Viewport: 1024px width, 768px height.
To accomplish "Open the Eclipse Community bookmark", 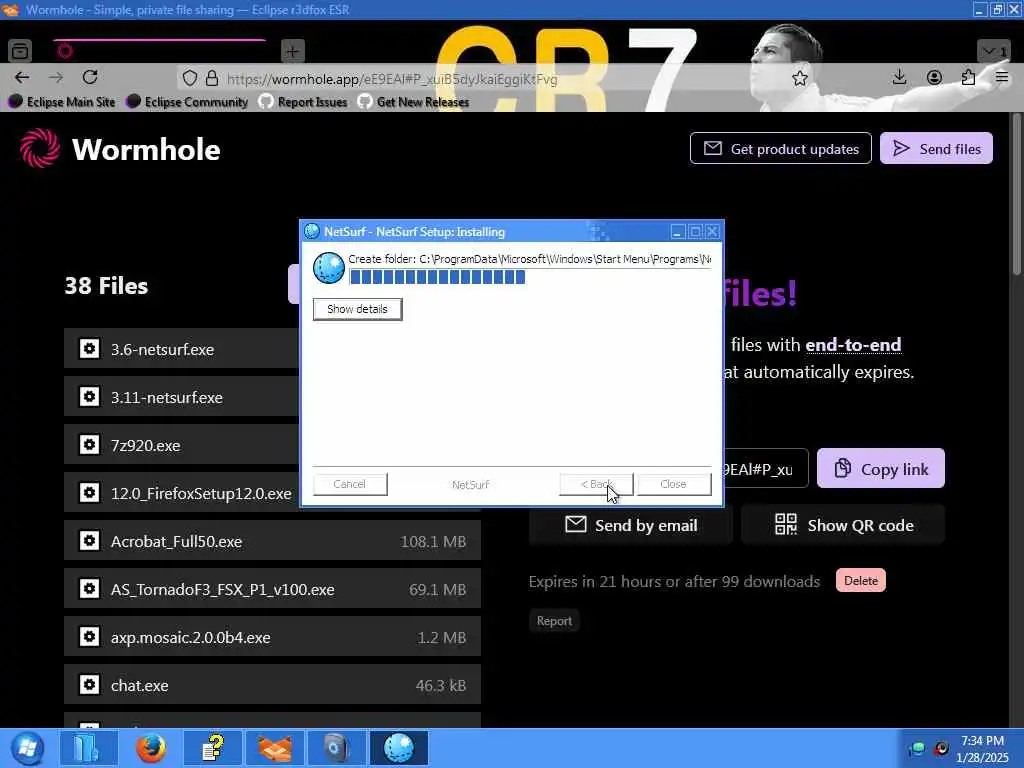I will [187, 102].
